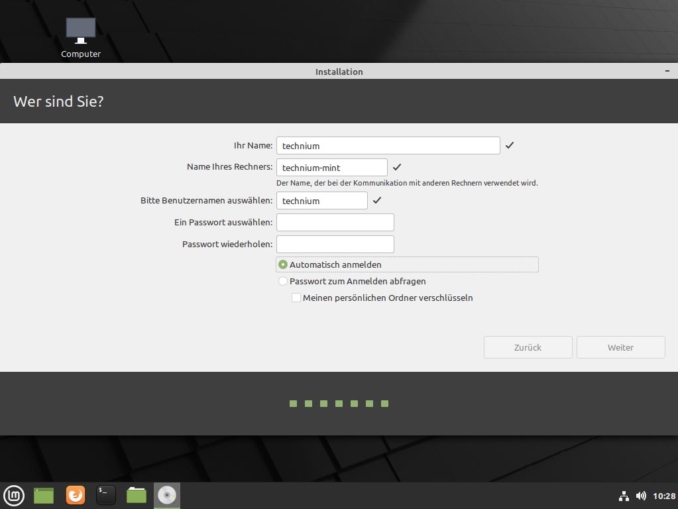678x509 pixels.
Task: Click the Show Desktop taskbar icon
Action: [44, 495]
